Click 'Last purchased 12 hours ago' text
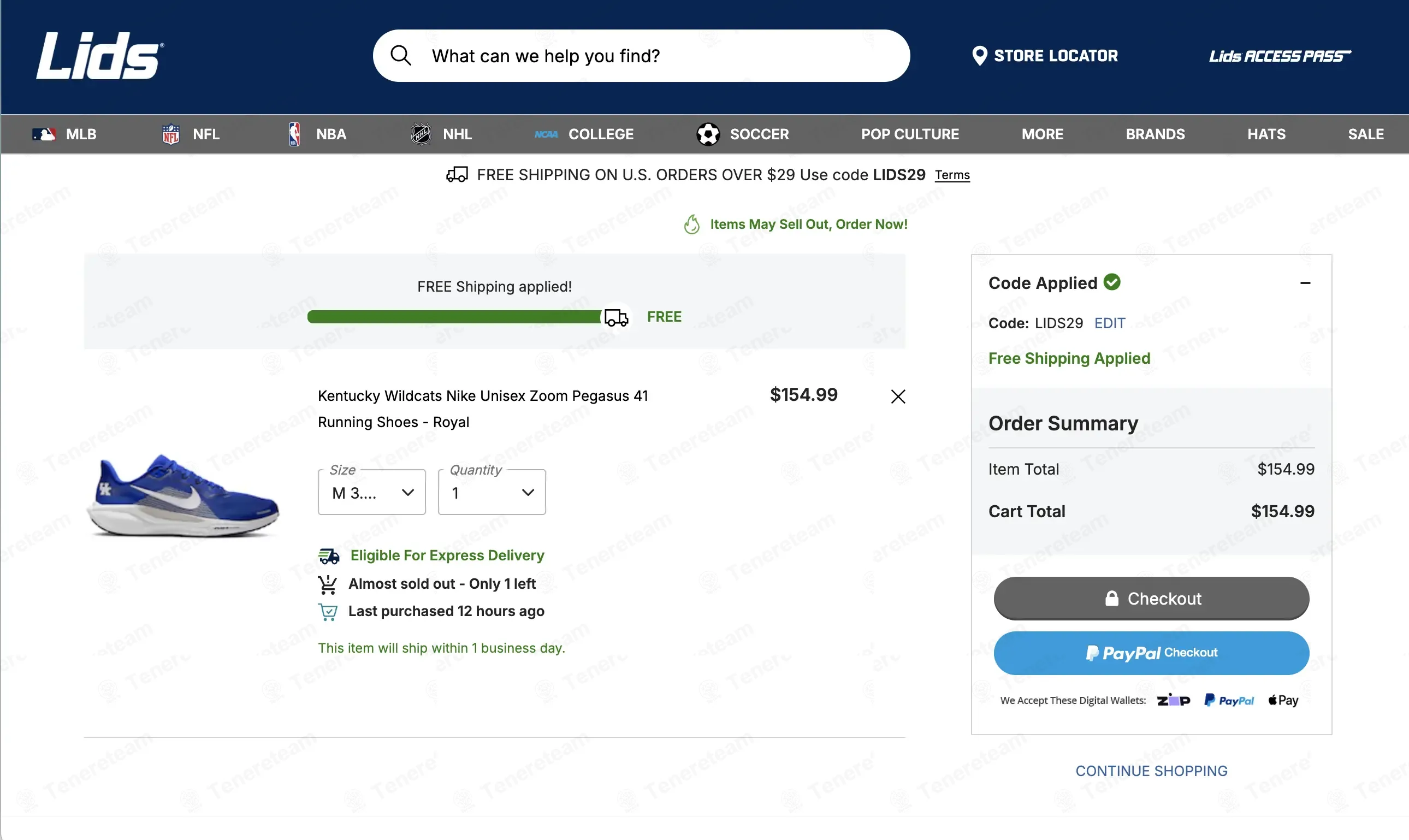This screenshot has width=1409, height=840. [447, 611]
